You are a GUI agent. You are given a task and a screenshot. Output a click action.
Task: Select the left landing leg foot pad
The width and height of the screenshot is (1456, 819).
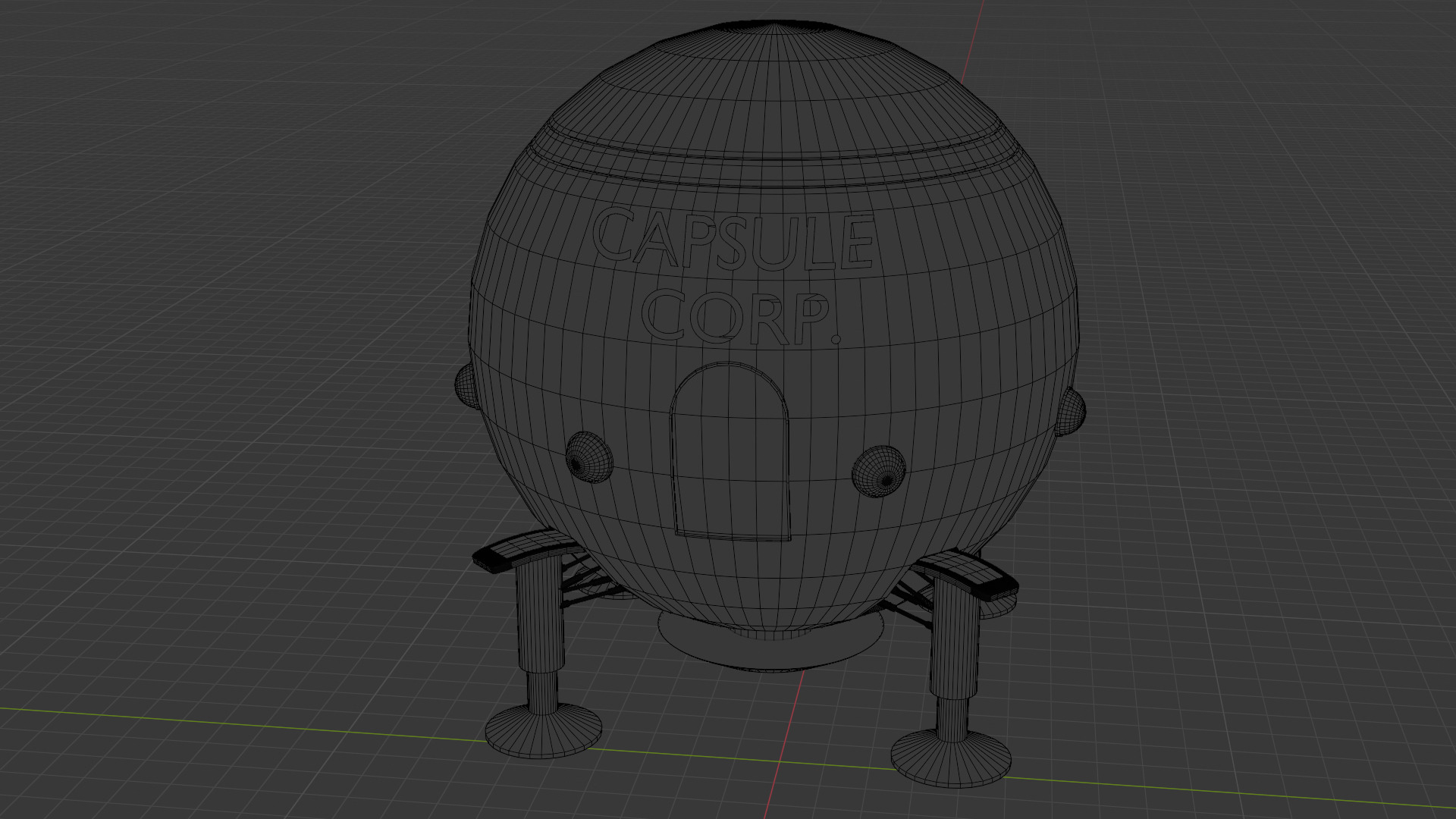click(x=544, y=731)
